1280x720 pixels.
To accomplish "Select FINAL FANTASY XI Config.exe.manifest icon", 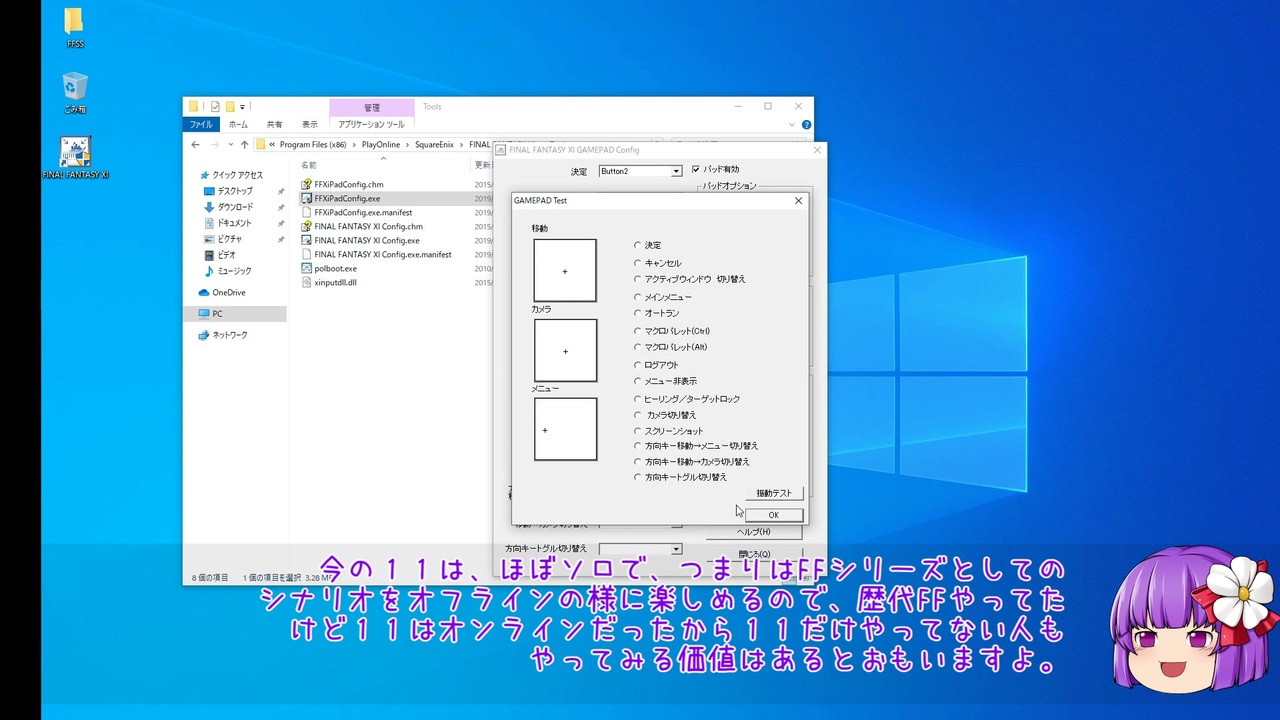I will 307,254.
